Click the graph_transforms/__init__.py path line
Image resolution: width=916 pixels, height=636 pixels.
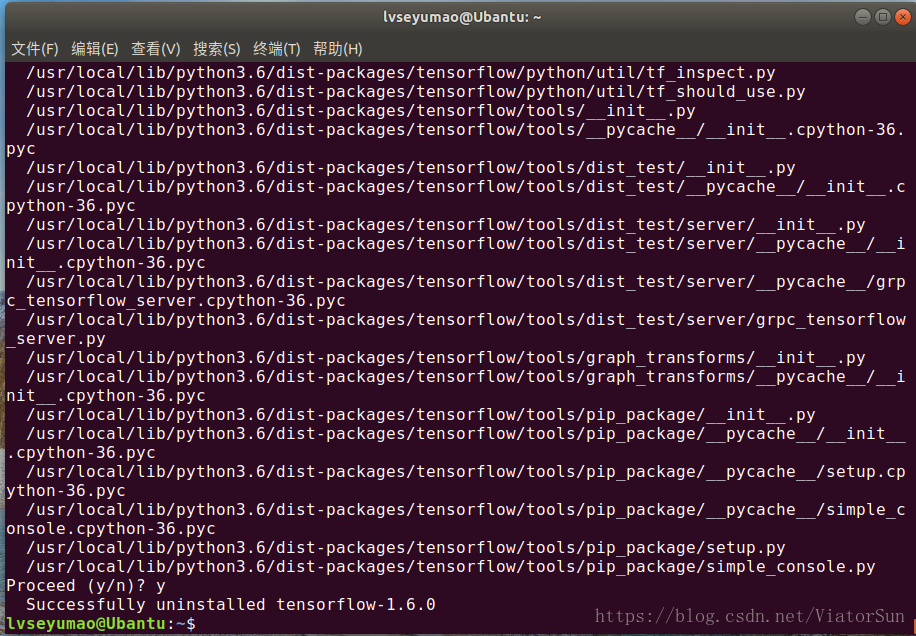(446, 358)
